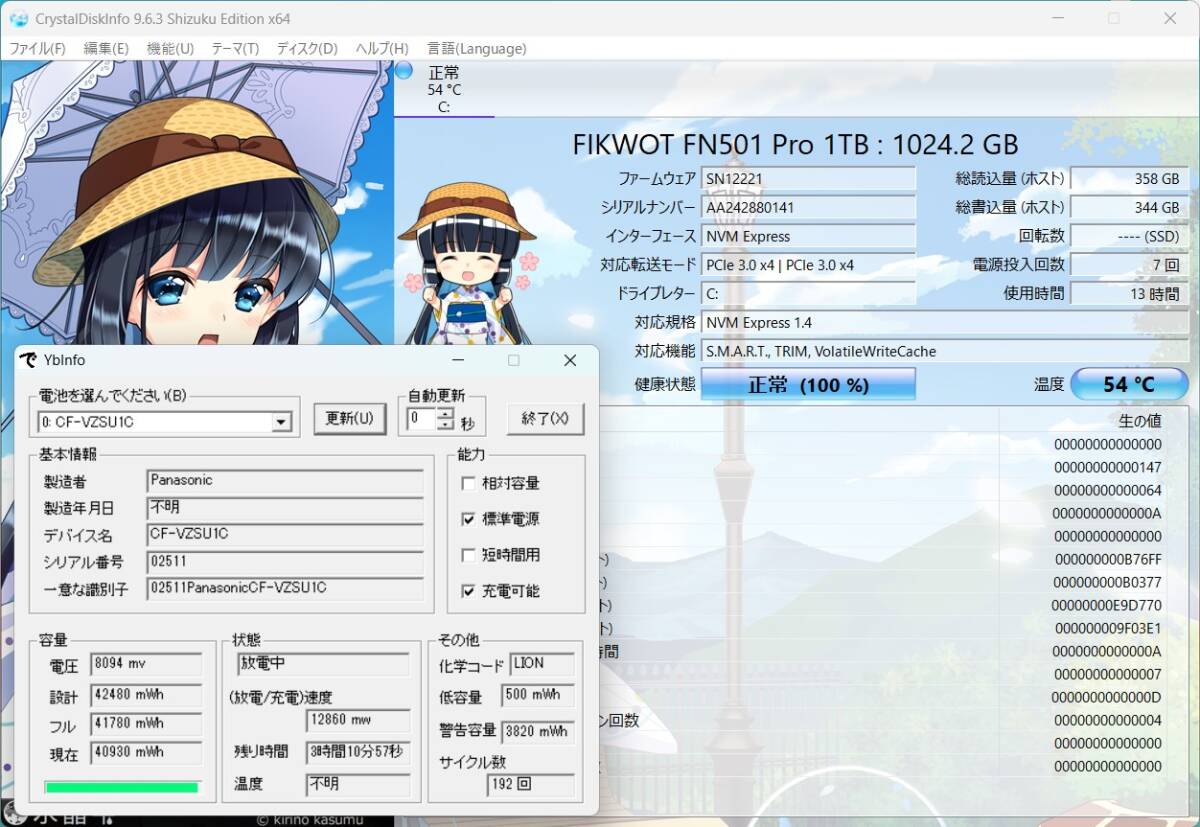Click voltage field 8094 mv
Viewport: 1200px width, 827px height.
[x=146, y=664]
